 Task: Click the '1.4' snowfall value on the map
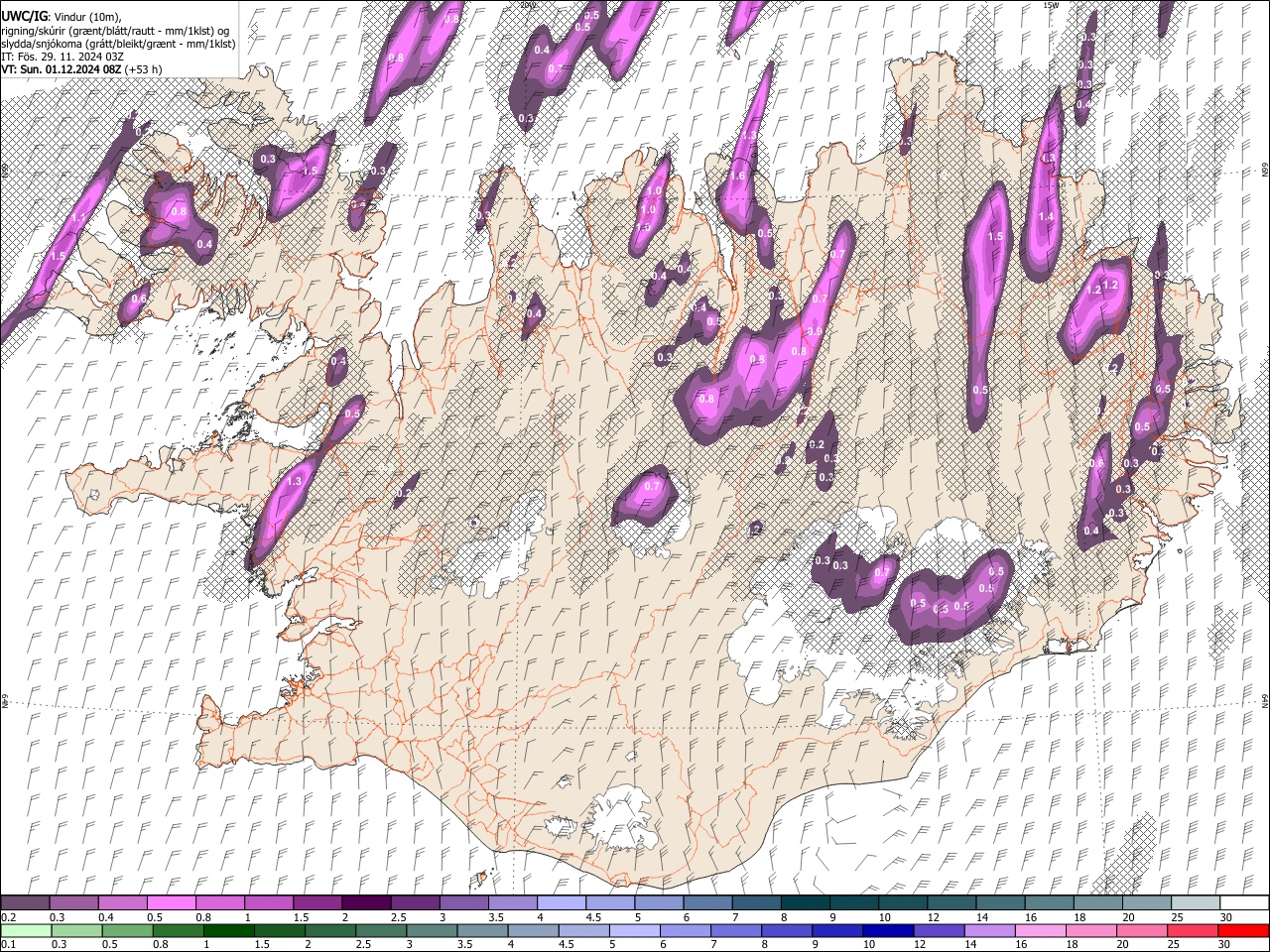tap(1046, 217)
